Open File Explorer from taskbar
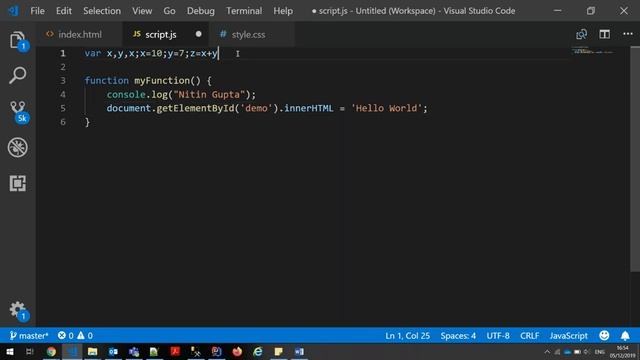The width and height of the screenshot is (640, 360). click(x=93, y=351)
